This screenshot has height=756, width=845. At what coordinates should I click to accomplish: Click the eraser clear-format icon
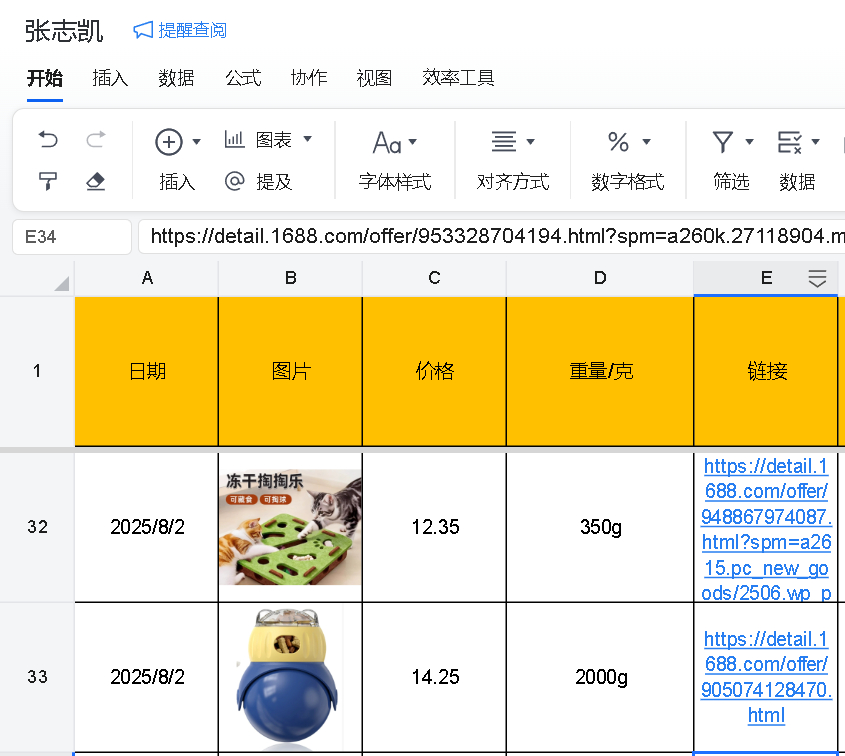(96, 181)
